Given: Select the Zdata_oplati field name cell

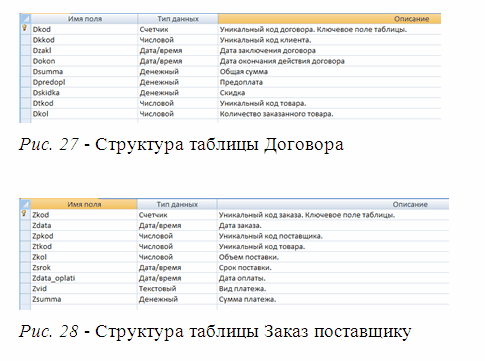Looking at the screenshot, I should click(84, 278).
